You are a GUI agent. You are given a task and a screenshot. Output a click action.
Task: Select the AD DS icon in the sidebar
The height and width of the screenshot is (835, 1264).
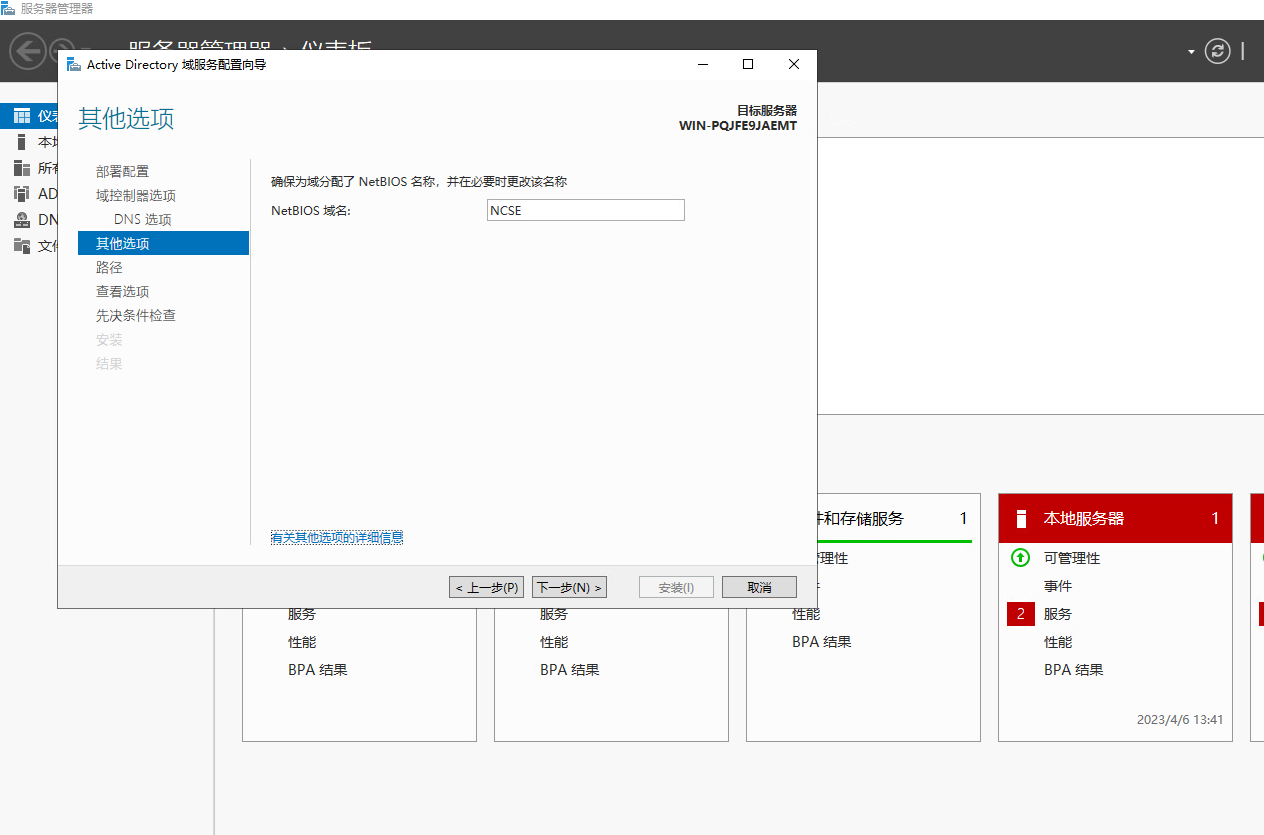click(x=21, y=194)
